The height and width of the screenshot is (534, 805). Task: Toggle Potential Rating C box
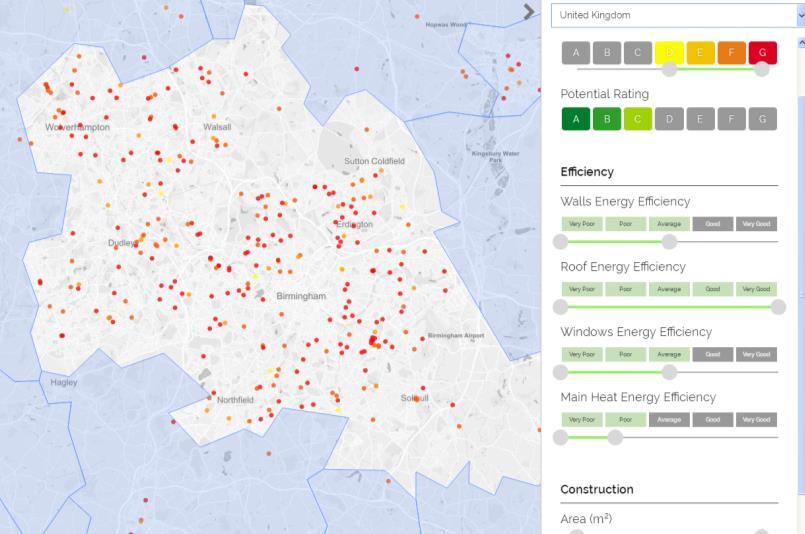coord(638,119)
